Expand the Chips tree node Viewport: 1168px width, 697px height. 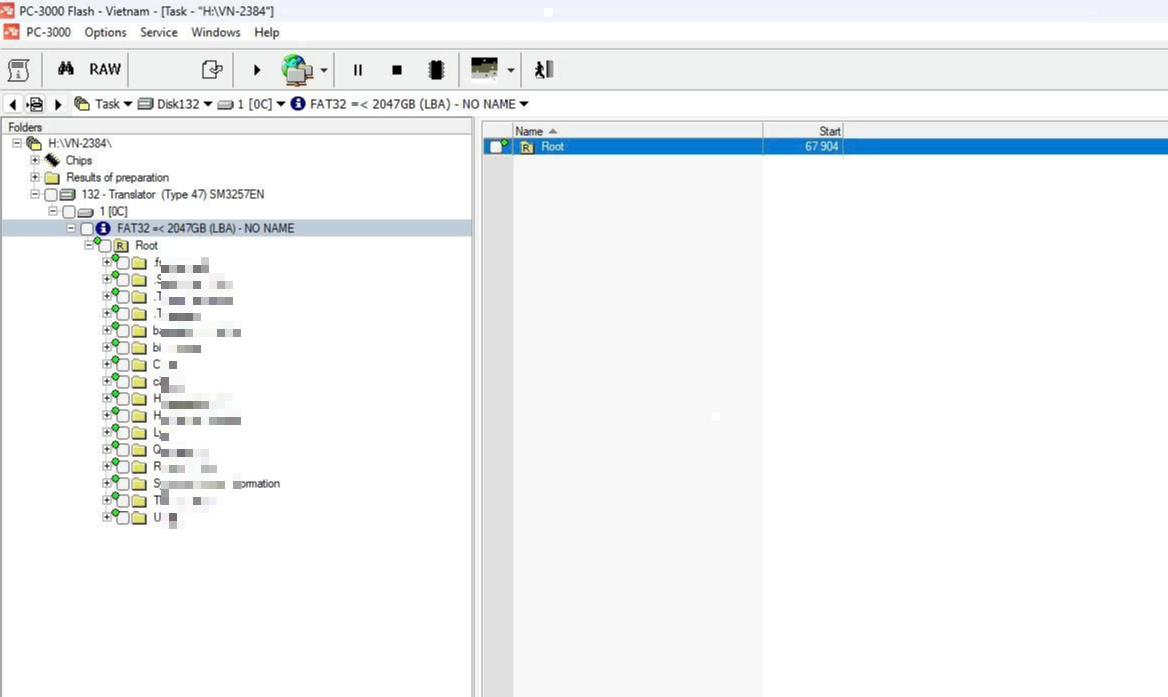[35, 160]
